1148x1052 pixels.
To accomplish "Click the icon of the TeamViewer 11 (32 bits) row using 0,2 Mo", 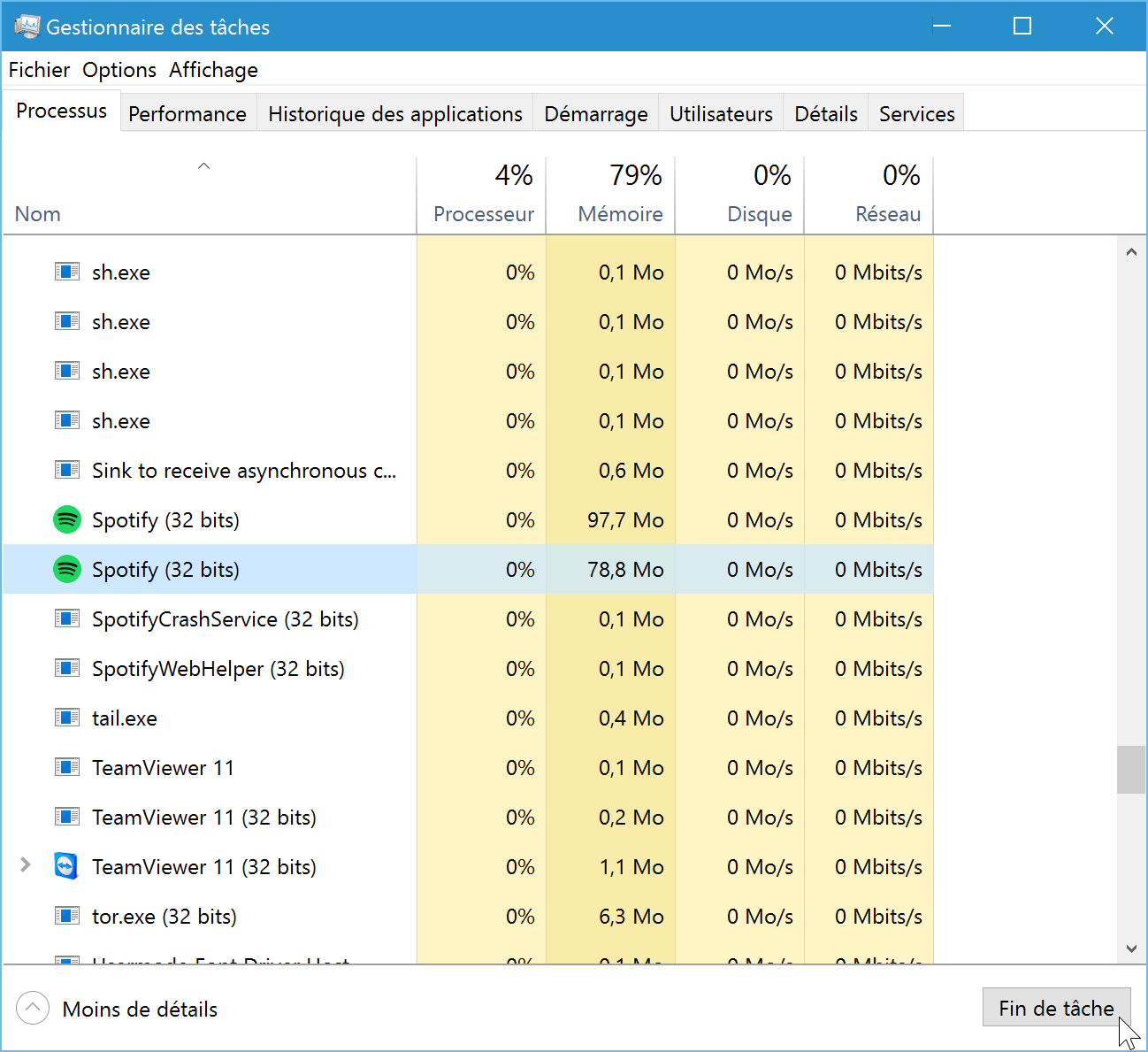I will (x=67, y=817).
